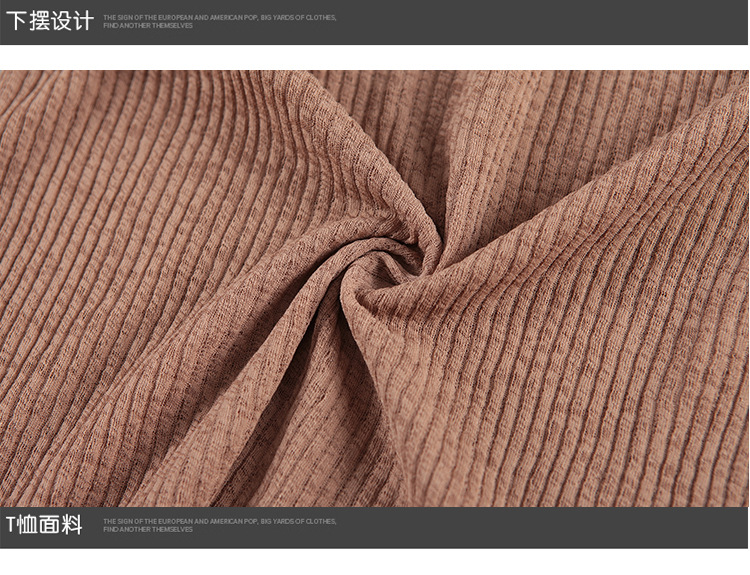This screenshot has width=750, height=575.
Task: Click white strip below the T恤面料 banner
Action: tap(375, 561)
